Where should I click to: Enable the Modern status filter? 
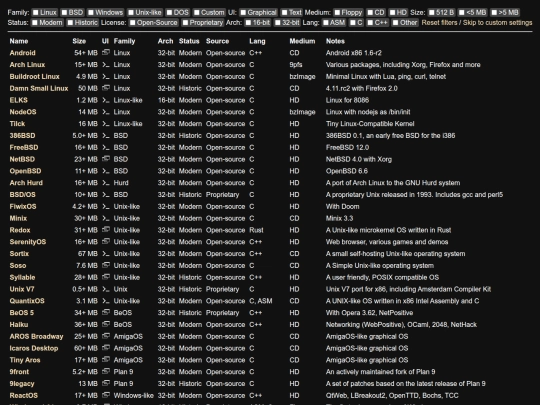click(35, 23)
